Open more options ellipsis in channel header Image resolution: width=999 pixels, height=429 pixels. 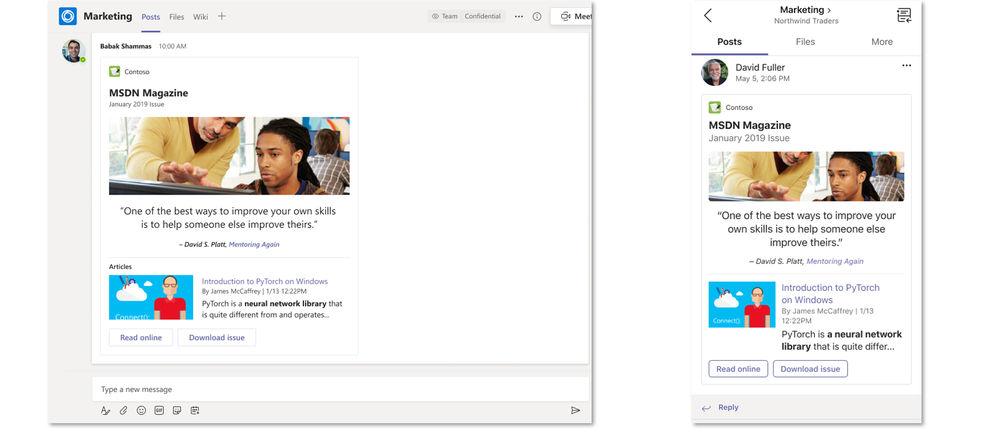pos(519,17)
